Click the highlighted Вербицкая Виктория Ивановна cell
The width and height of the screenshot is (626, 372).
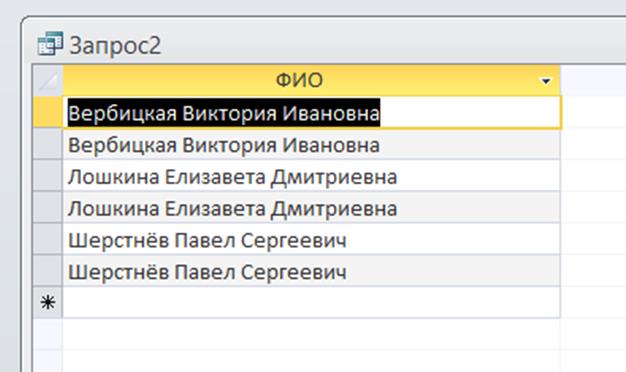(312, 113)
